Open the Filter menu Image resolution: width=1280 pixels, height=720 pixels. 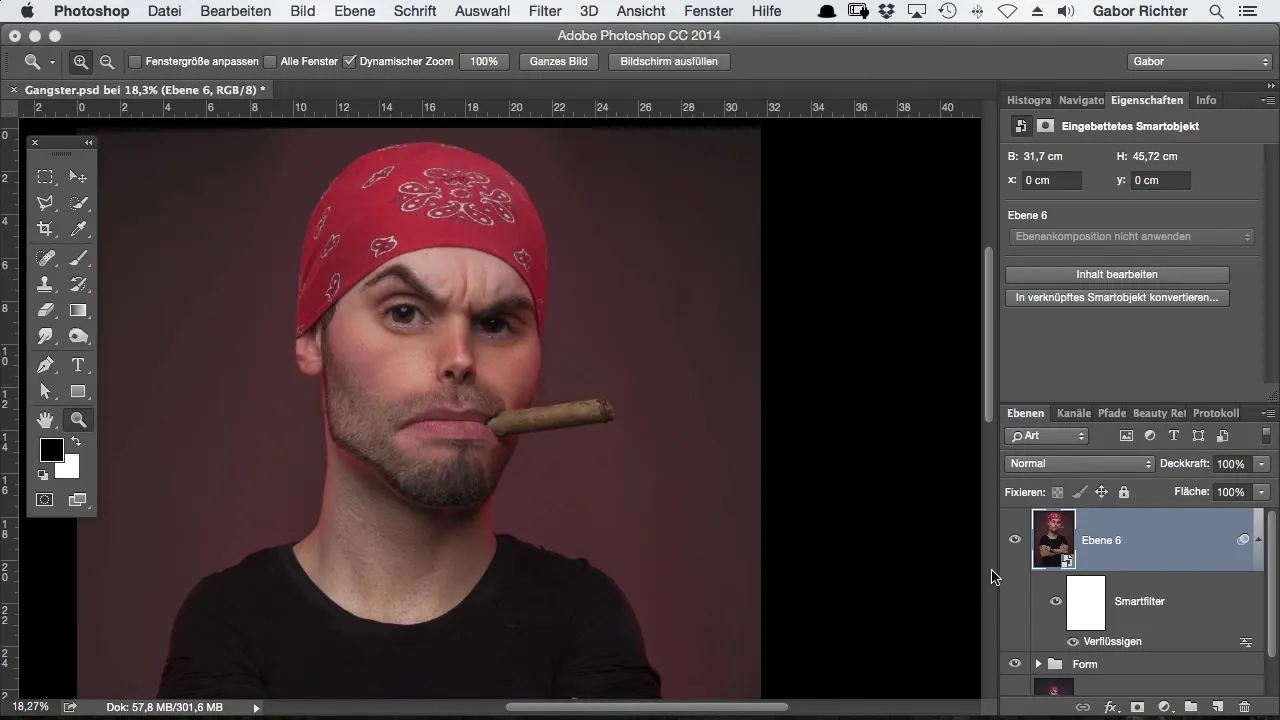click(x=545, y=11)
